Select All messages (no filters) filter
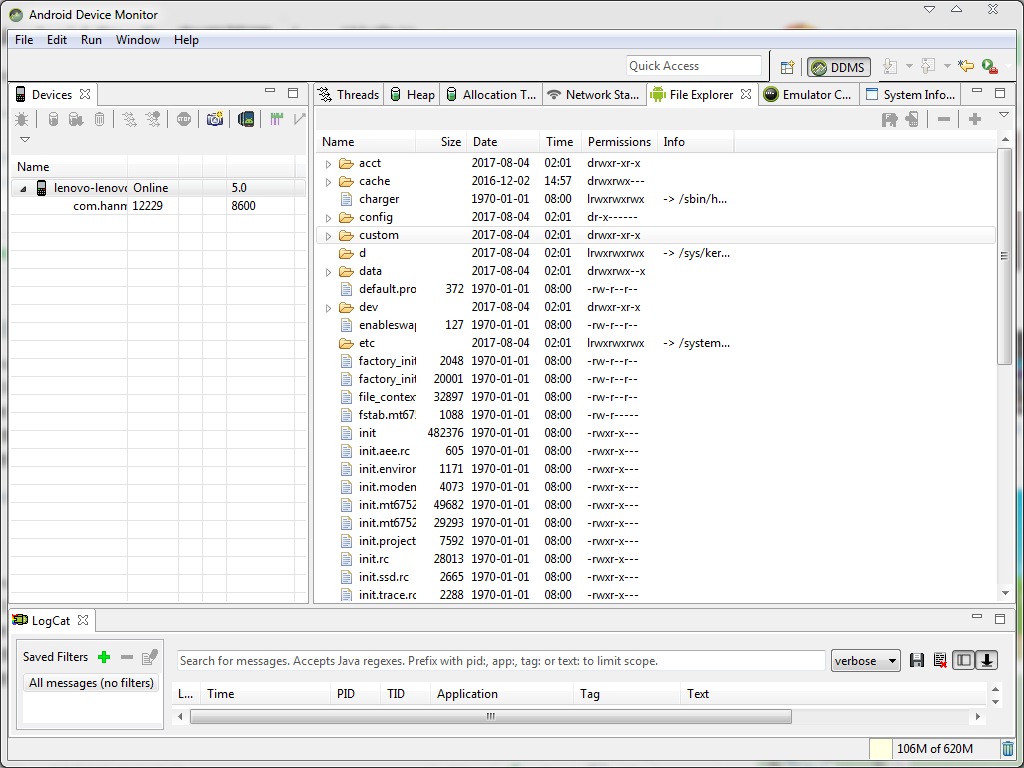Screen dimensions: 1024x768 (91, 683)
